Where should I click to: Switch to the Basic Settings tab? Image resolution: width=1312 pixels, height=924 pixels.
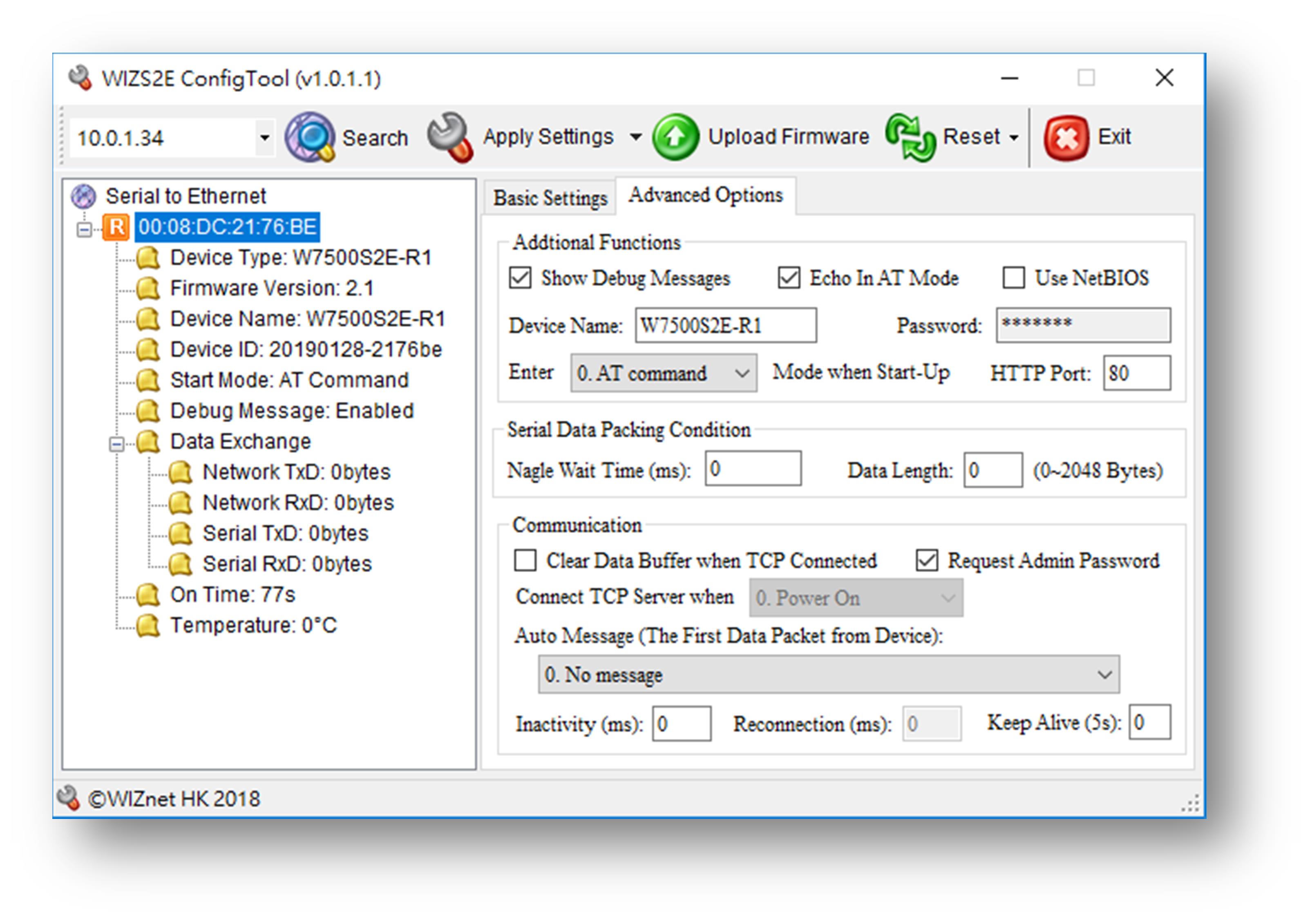pyautogui.click(x=550, y=198)
